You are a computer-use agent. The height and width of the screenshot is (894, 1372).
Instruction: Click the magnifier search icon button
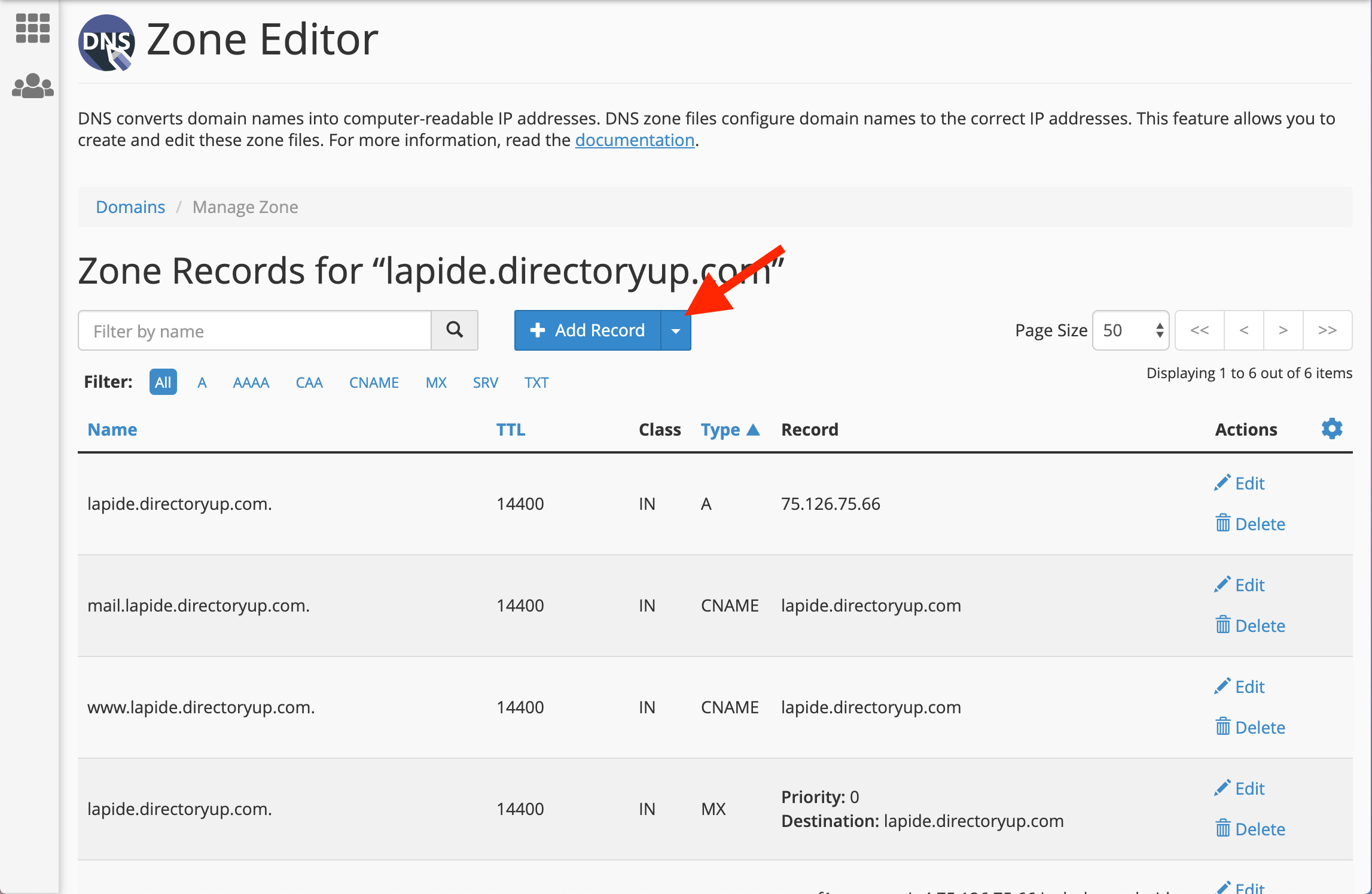[455, 330]
